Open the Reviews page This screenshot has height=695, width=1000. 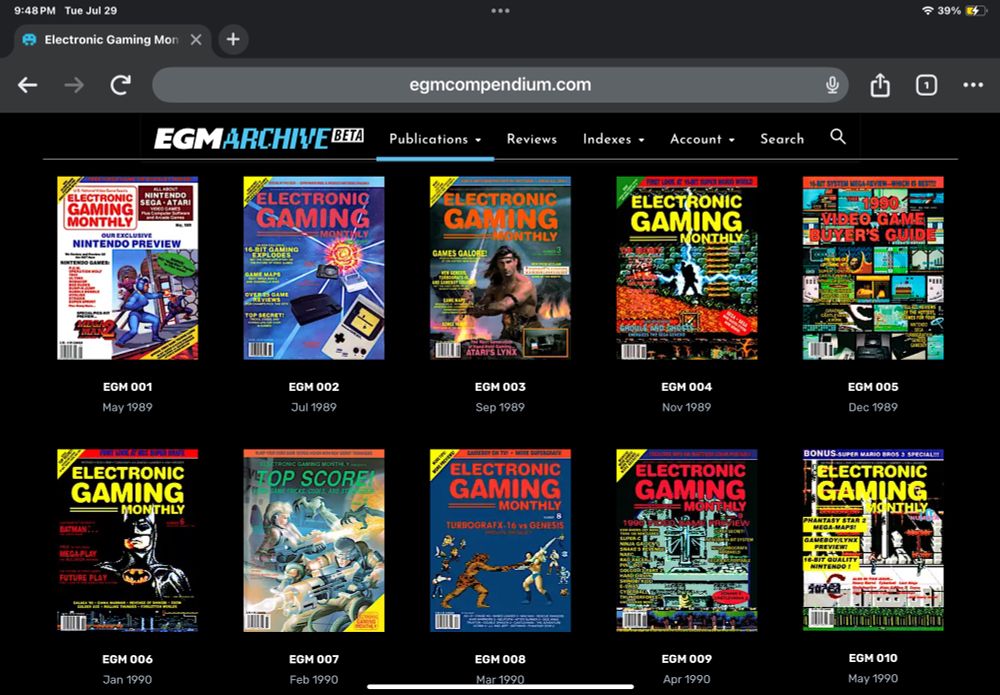point(532,139)
